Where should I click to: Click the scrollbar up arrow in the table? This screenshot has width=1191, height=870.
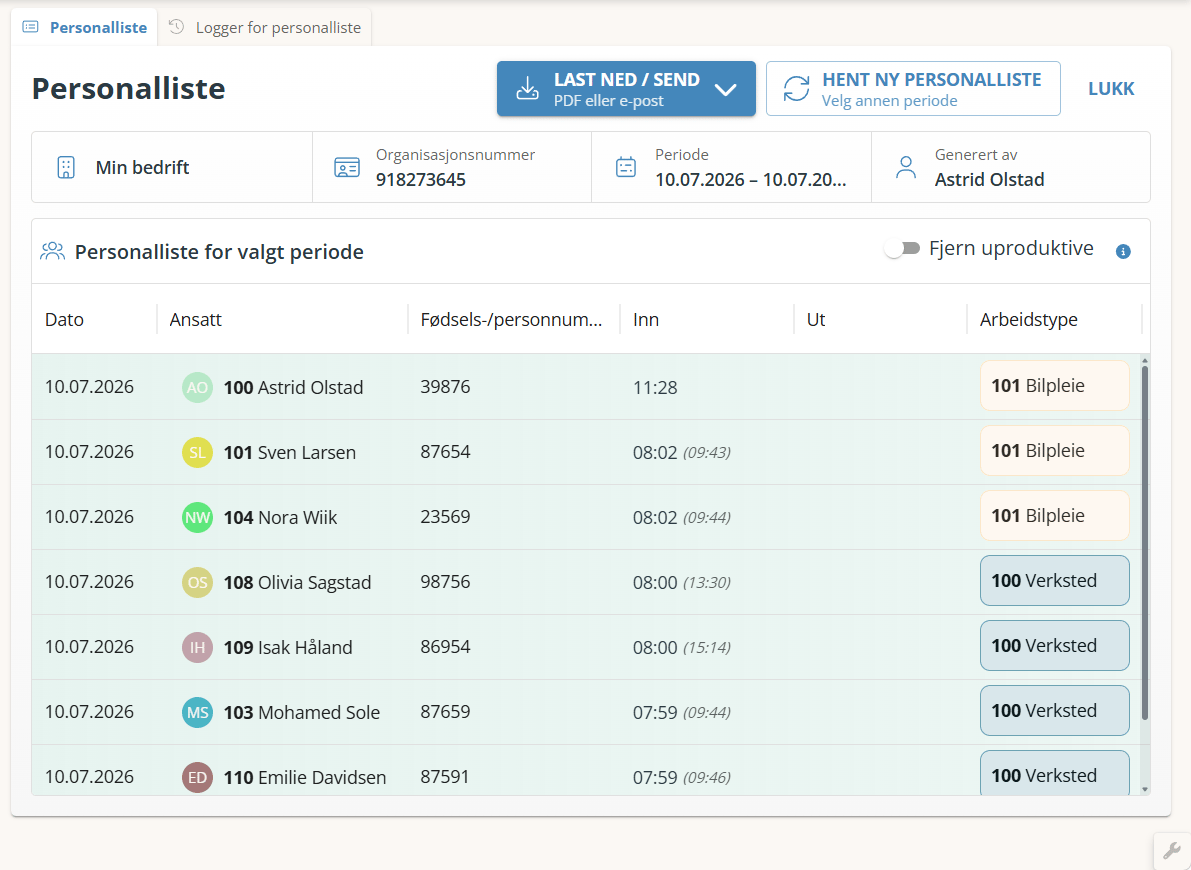pyautogui.click(x=1145, y=360)
